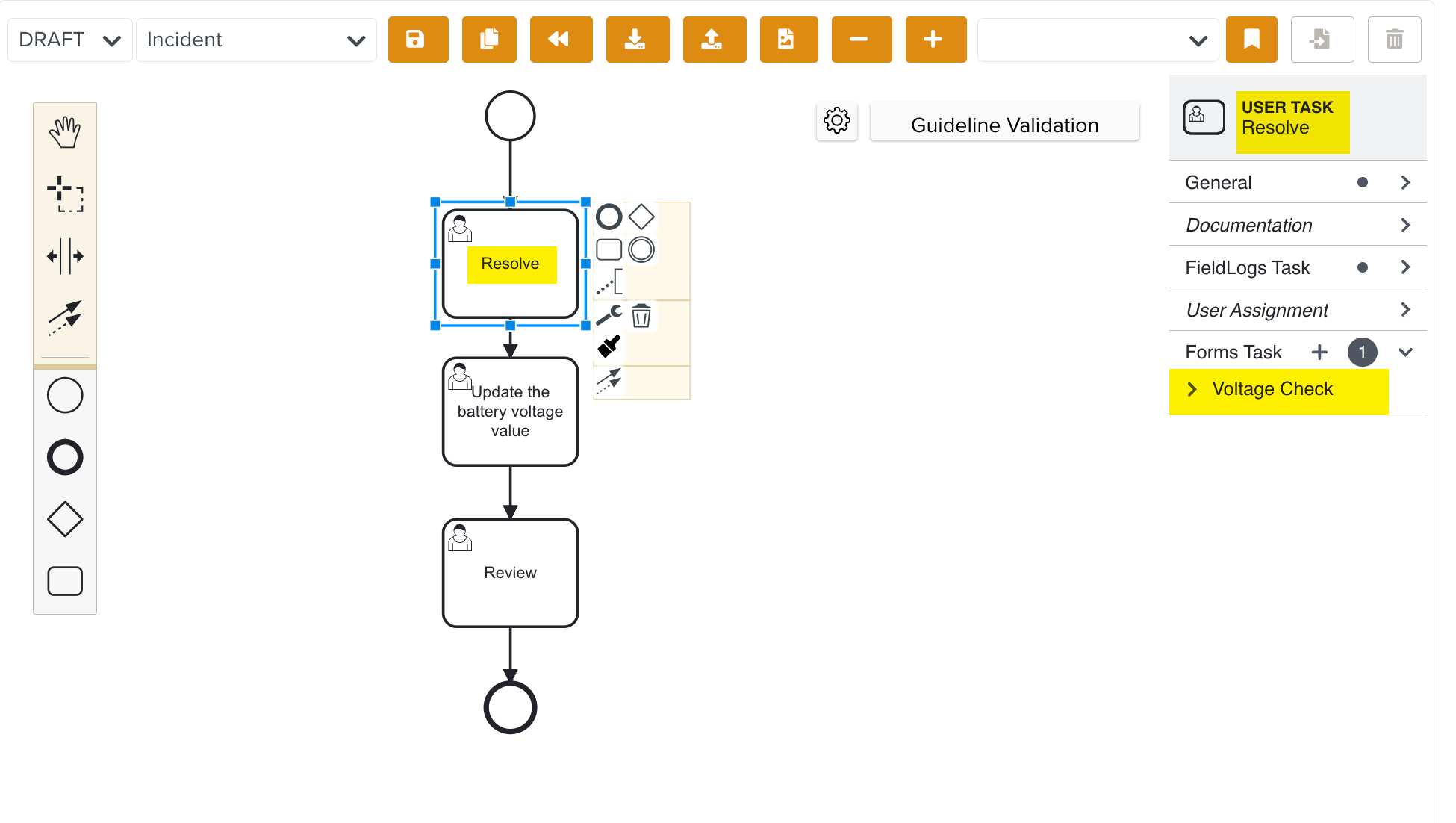This screenshot has width=1456, height=823.
Task: Click the orange bookmark button
Action: pos(1251,40)
